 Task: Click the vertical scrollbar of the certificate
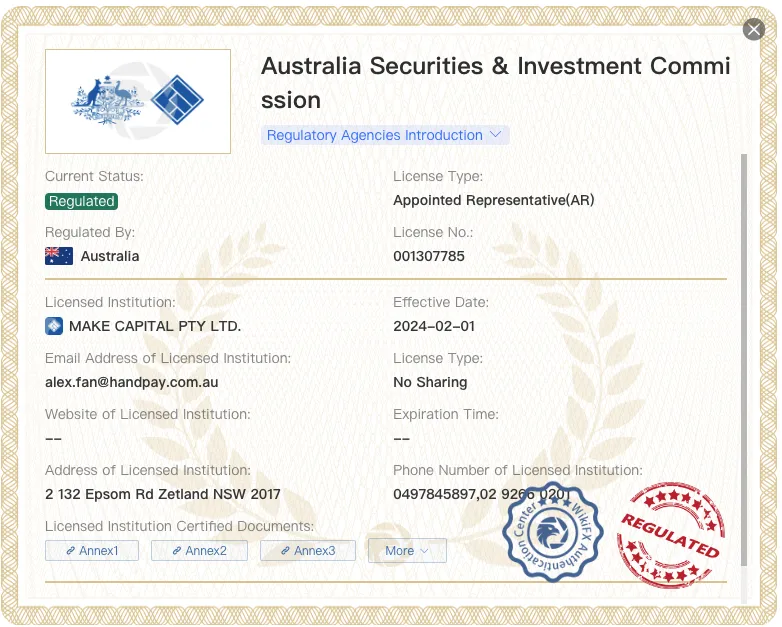pos(744,360)
